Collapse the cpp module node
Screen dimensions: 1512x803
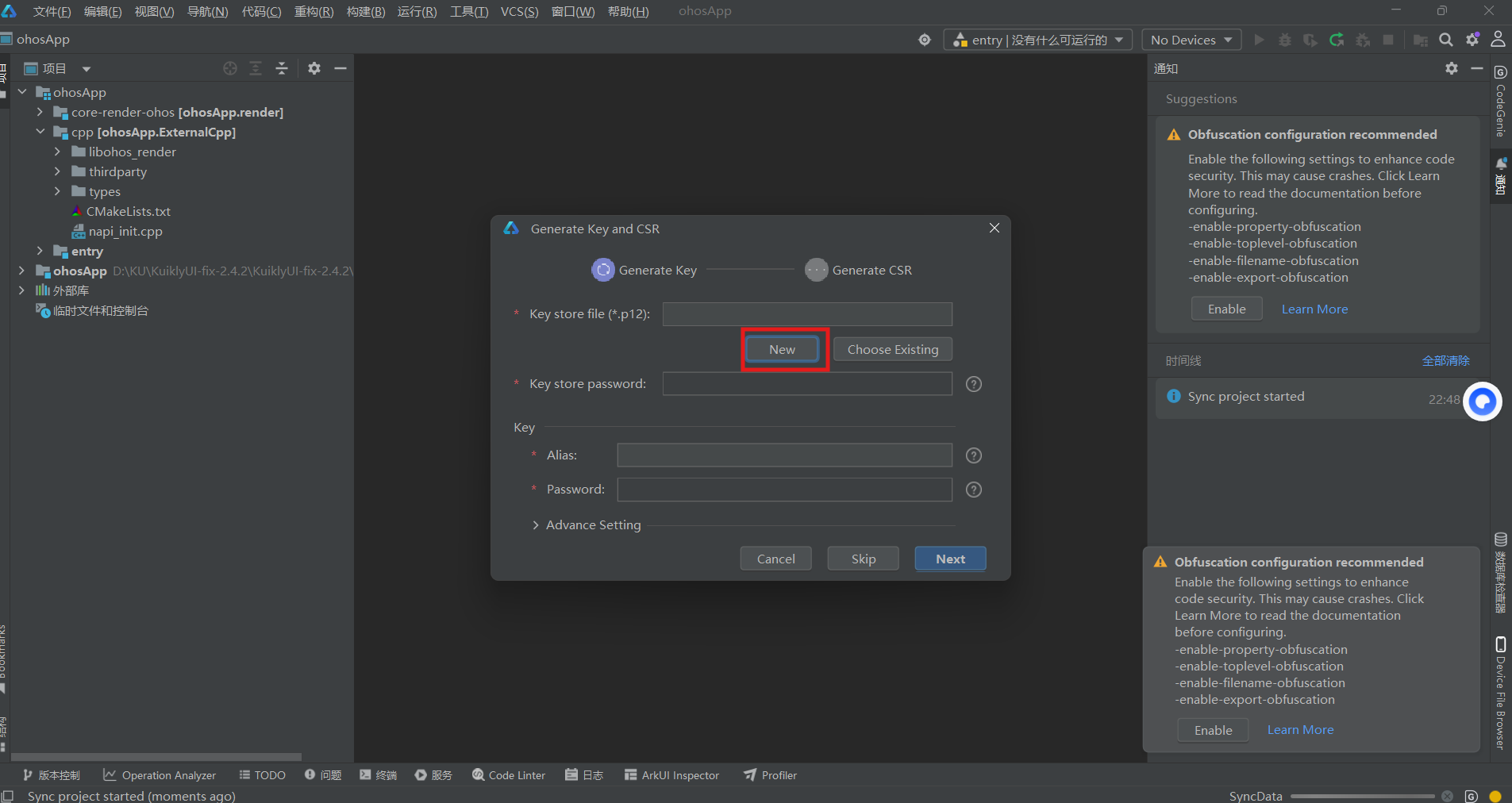[40, 132]
